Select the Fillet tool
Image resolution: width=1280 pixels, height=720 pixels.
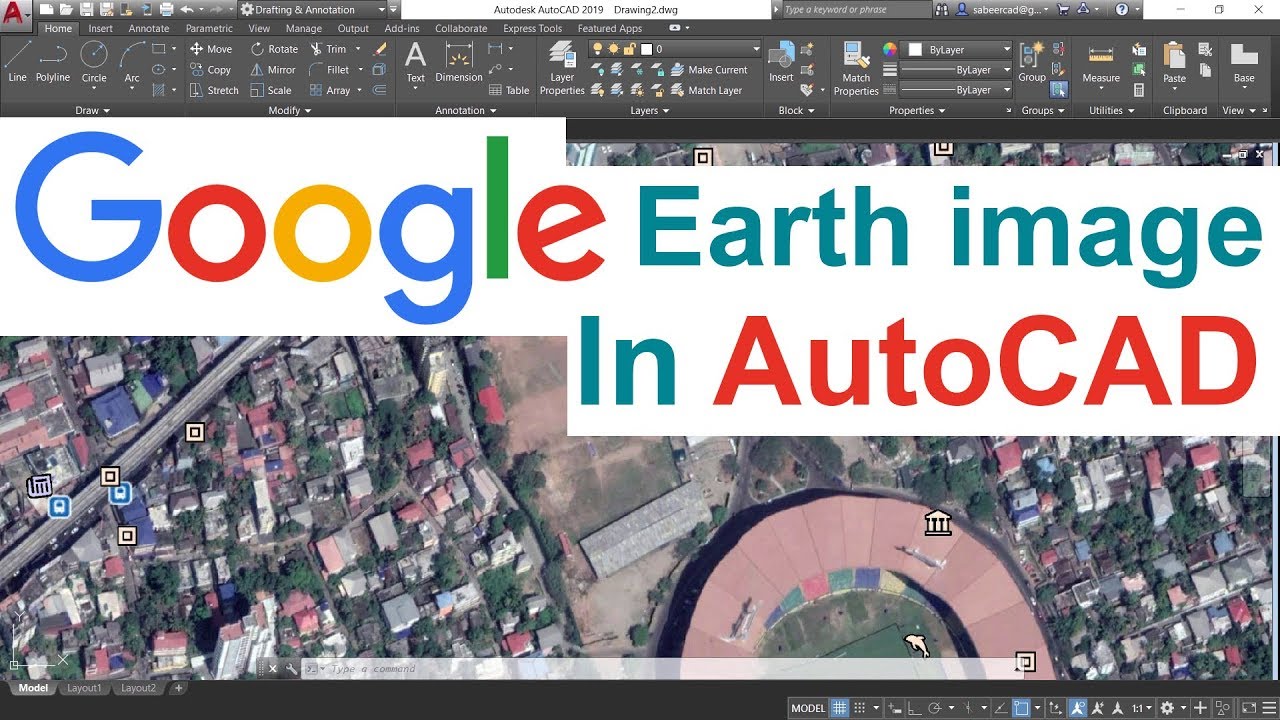point(330,70)
